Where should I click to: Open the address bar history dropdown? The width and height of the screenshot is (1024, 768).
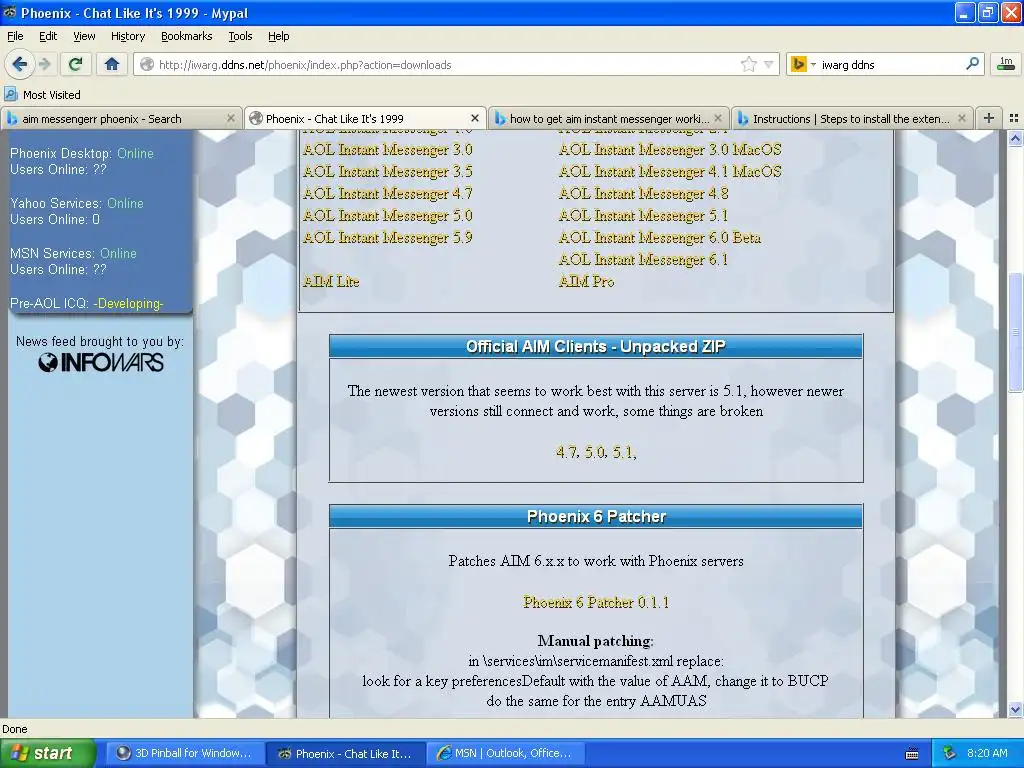click(769, 64)
